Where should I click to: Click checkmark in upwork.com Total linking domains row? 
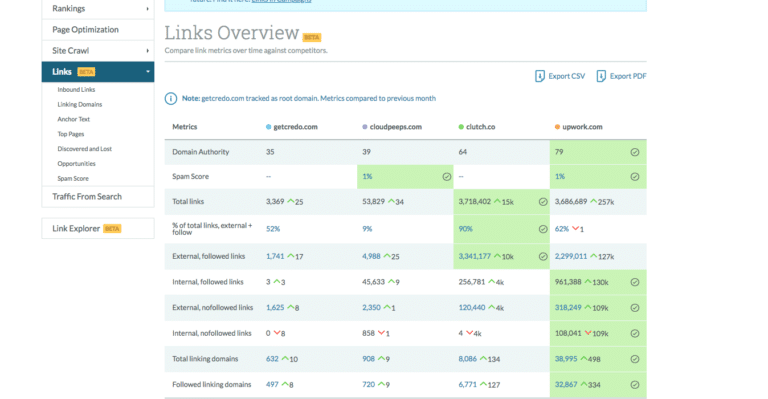(635, 359)
